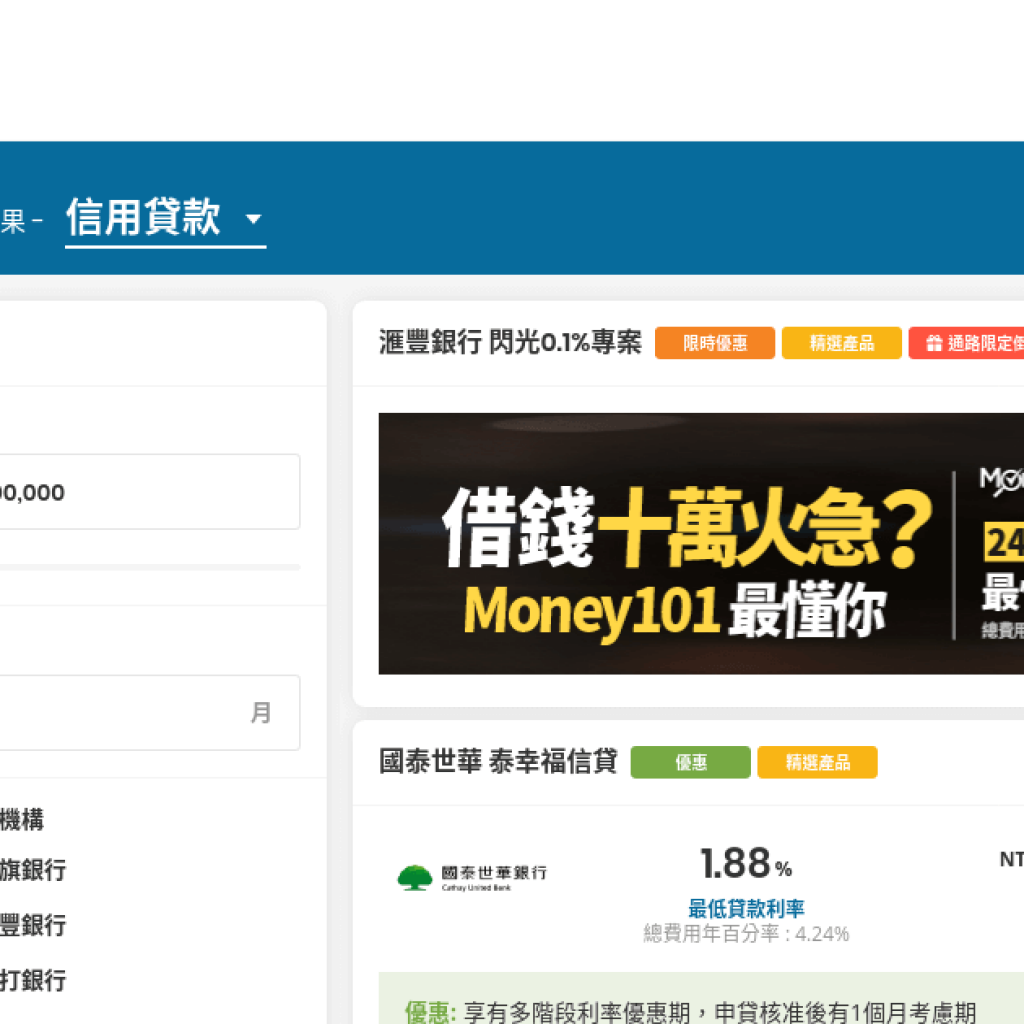Toggle the 打銀行 bank filter option
The height and width of the screenshot is (1024, 1024).
pyautogui.click(x=32, y=980)
